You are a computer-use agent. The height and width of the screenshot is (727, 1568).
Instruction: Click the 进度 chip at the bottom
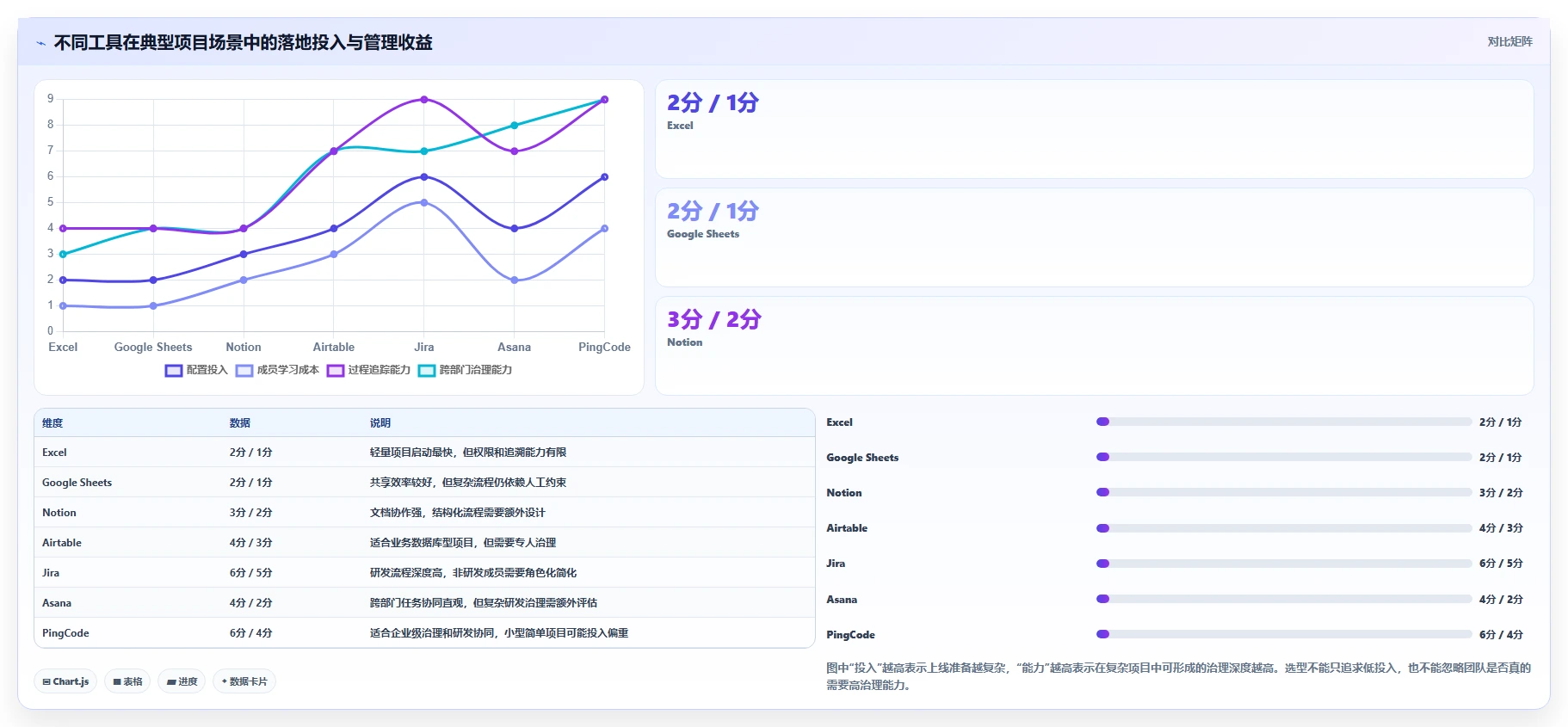(x=182, y=681)
